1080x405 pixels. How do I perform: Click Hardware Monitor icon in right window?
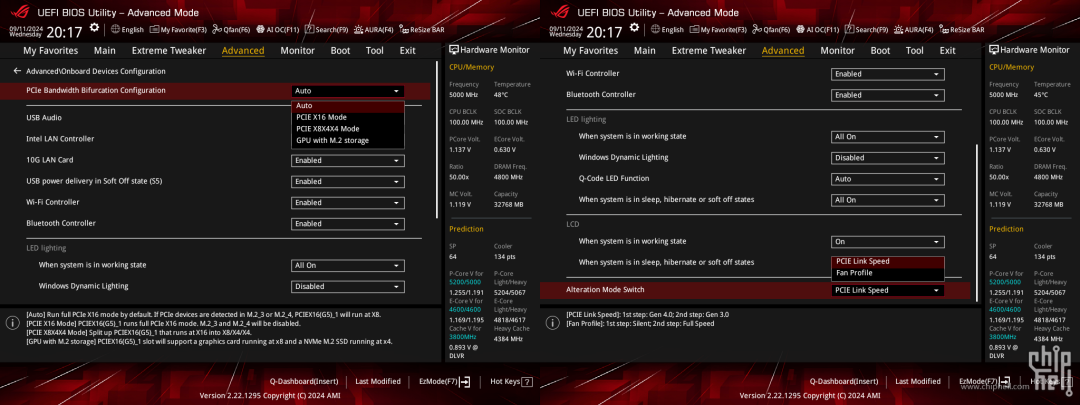[x=994, y=50]
